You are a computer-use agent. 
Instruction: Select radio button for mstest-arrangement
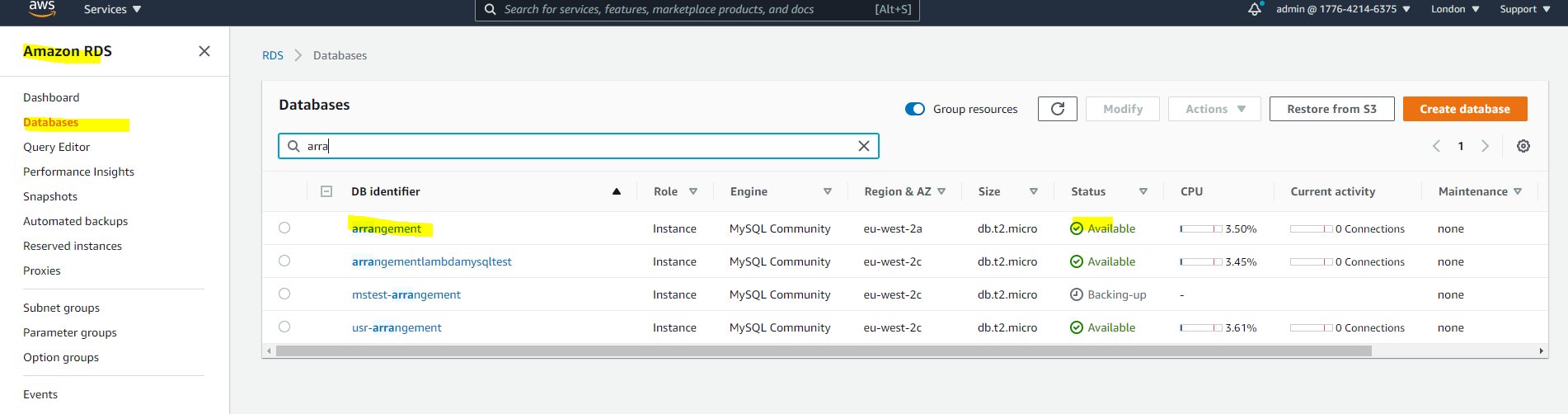(x=284, y=294)
